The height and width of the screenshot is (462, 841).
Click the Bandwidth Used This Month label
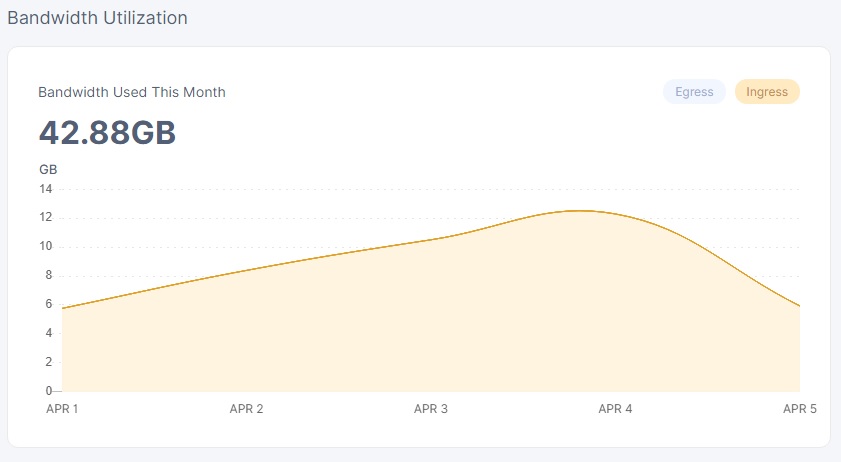[132, 92]
